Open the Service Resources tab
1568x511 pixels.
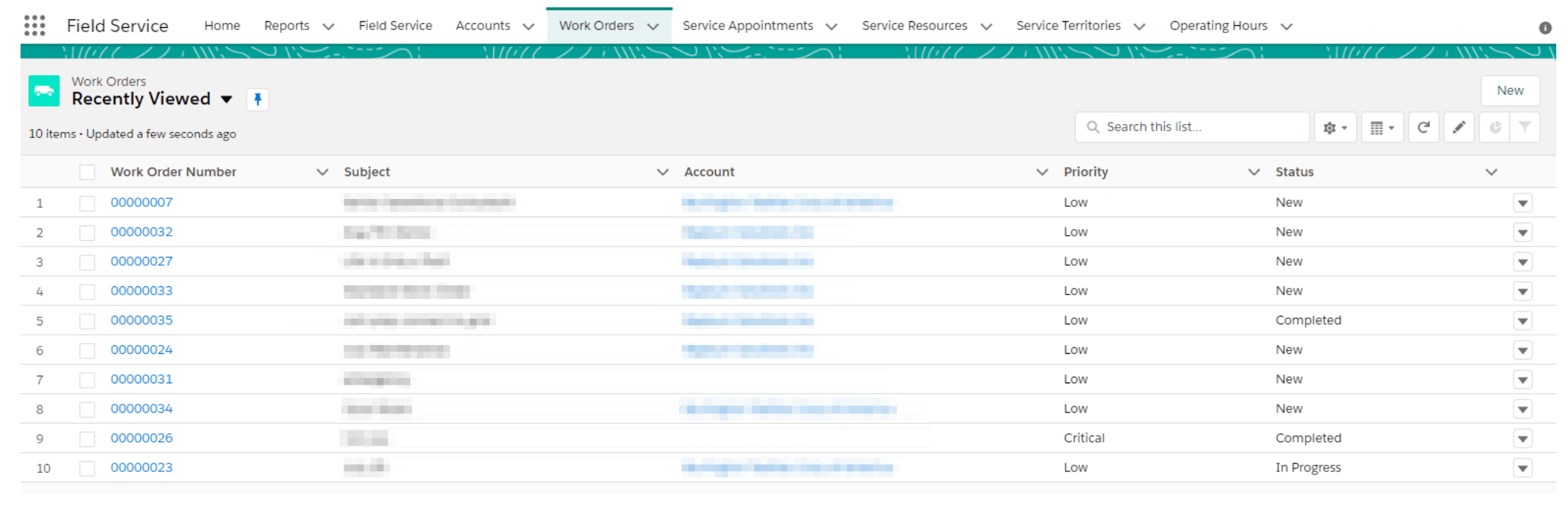[915, 26]
